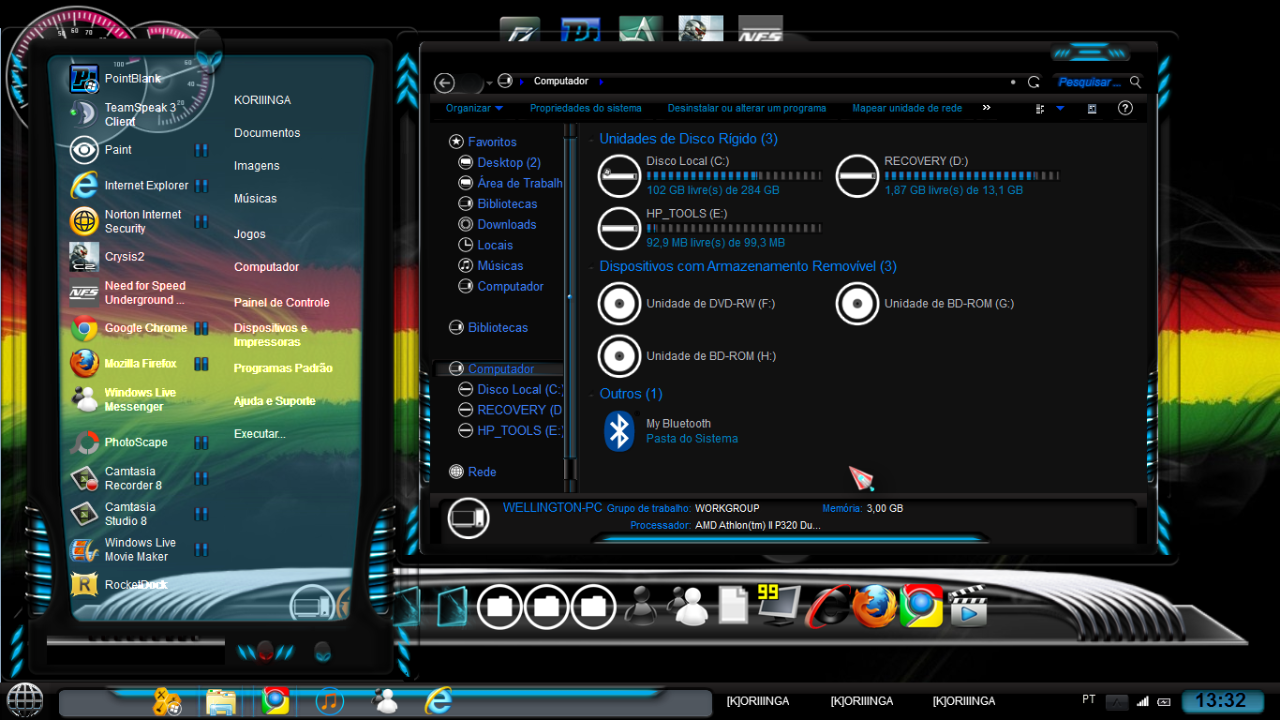Click the refresh icon in address bar

pos(1034,82)
